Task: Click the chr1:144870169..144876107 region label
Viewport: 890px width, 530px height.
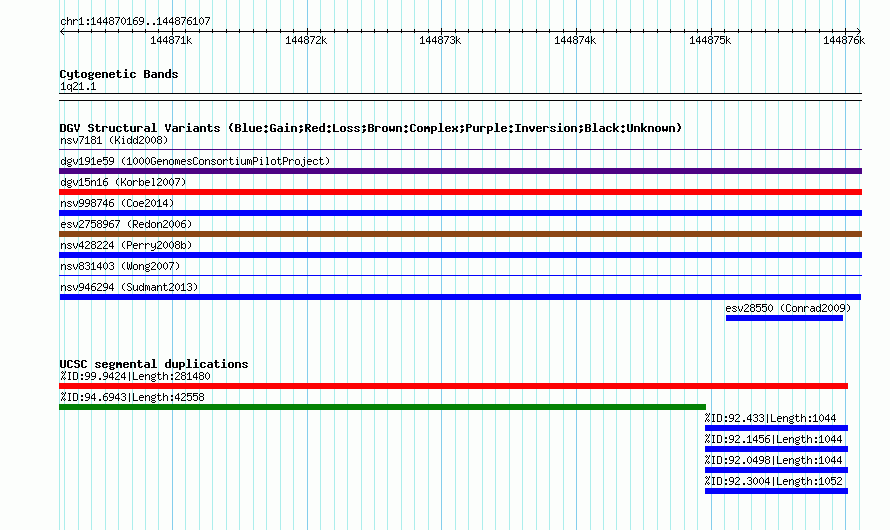Action: click(135, 21)
